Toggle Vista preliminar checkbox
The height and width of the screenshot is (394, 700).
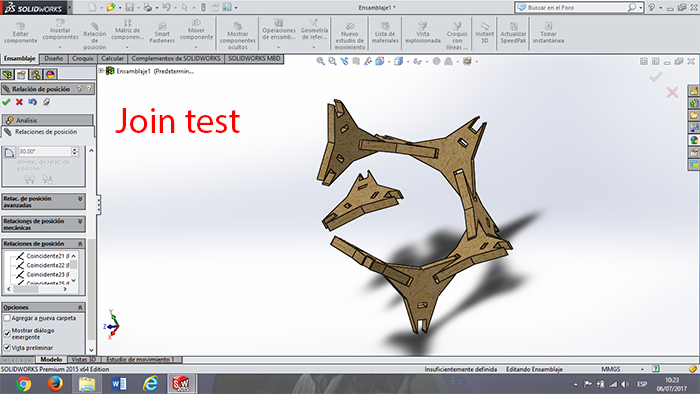(7, 347)
